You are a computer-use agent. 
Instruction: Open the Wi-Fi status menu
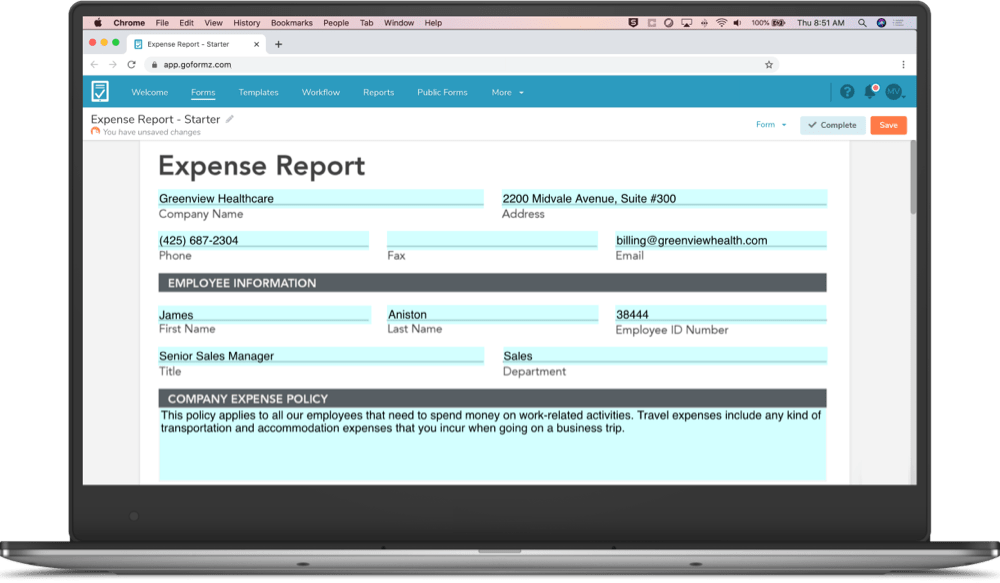tap(722, 22)
